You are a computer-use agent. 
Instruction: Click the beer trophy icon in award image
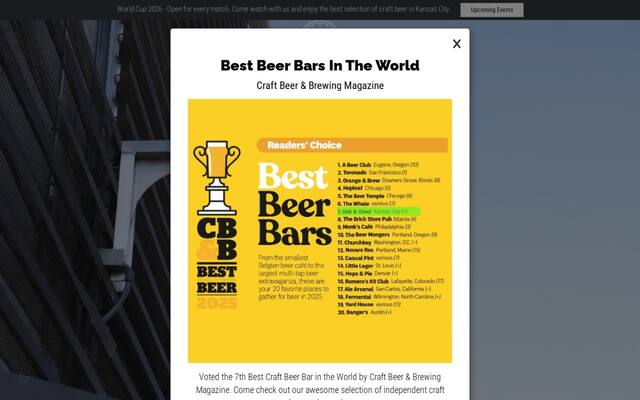217,178
